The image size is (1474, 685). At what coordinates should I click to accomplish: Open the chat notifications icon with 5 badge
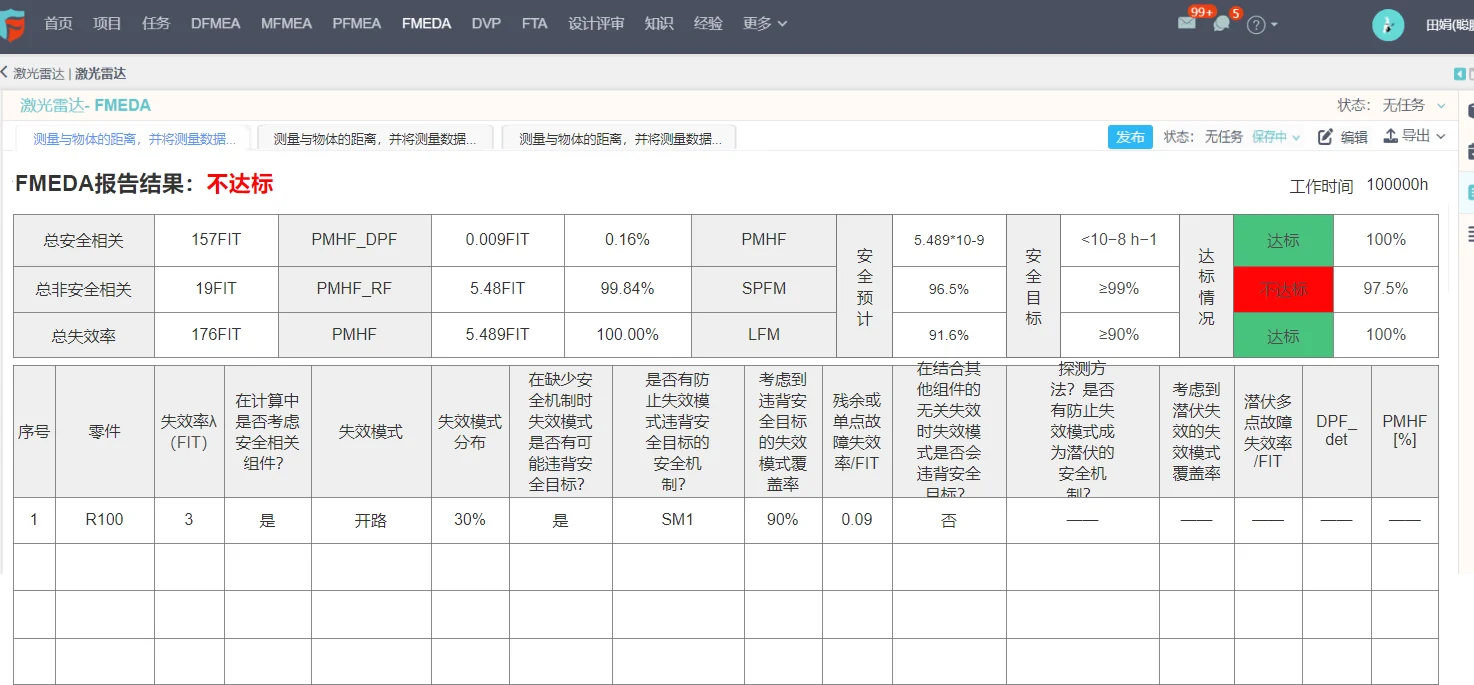click(1221, 23)
